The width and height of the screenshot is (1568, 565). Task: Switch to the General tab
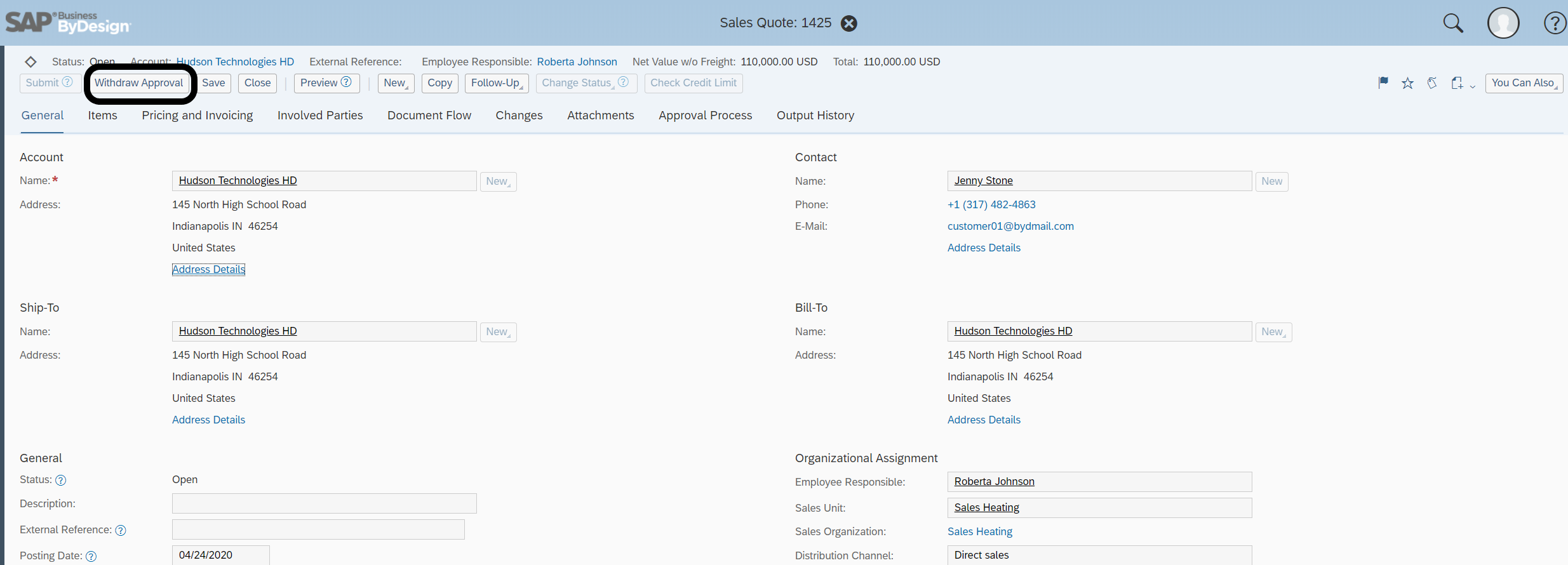coord(43,116)
